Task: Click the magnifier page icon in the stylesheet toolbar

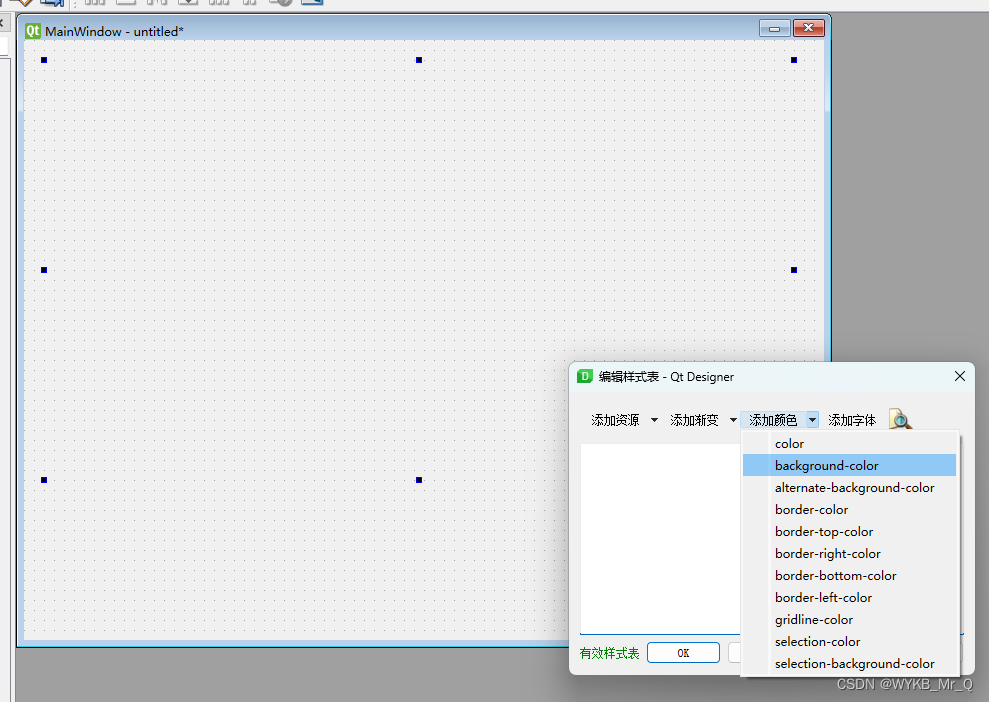Action: (x=900, y=419)
